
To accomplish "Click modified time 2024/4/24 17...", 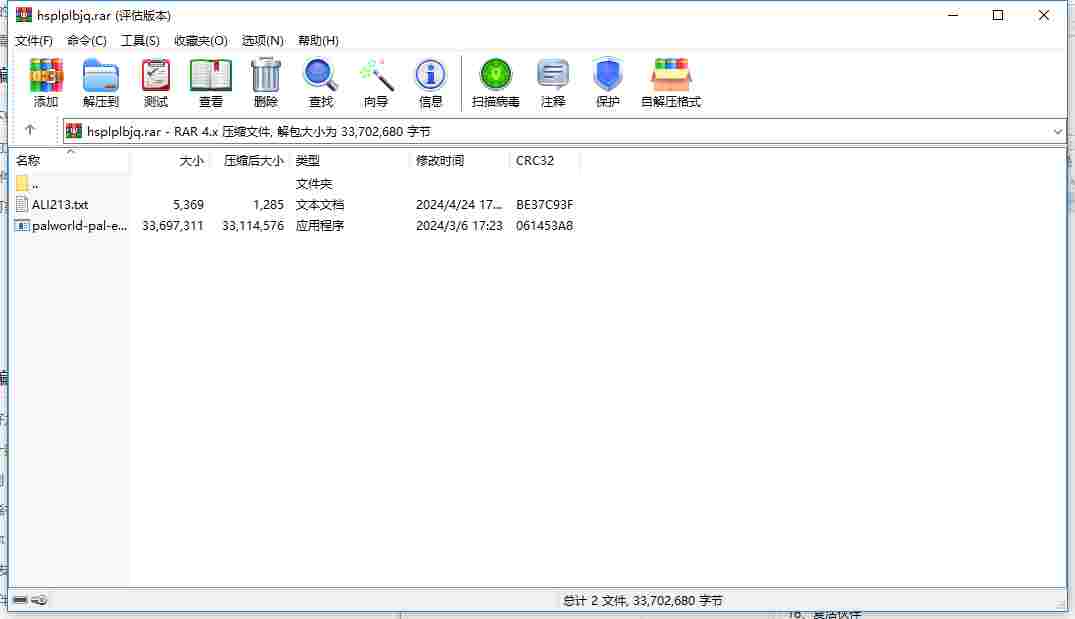I will (459, 204).
